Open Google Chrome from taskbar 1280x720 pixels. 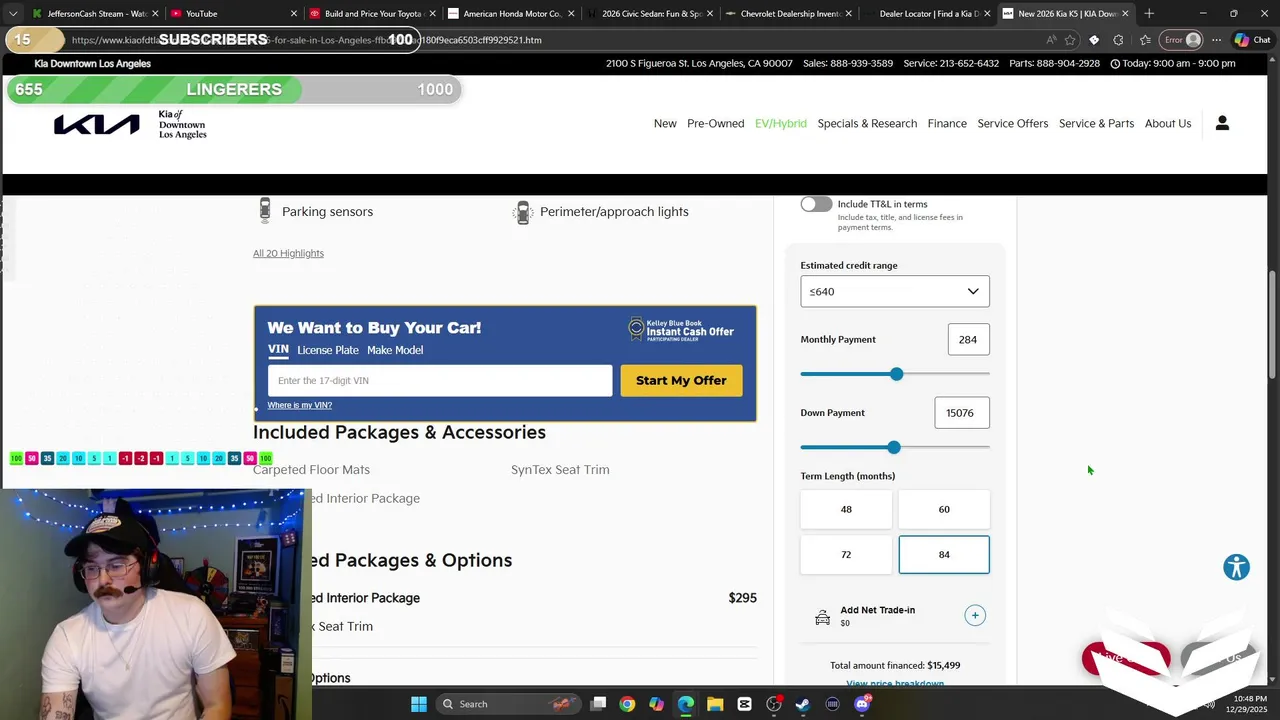(x=627, y=704)
